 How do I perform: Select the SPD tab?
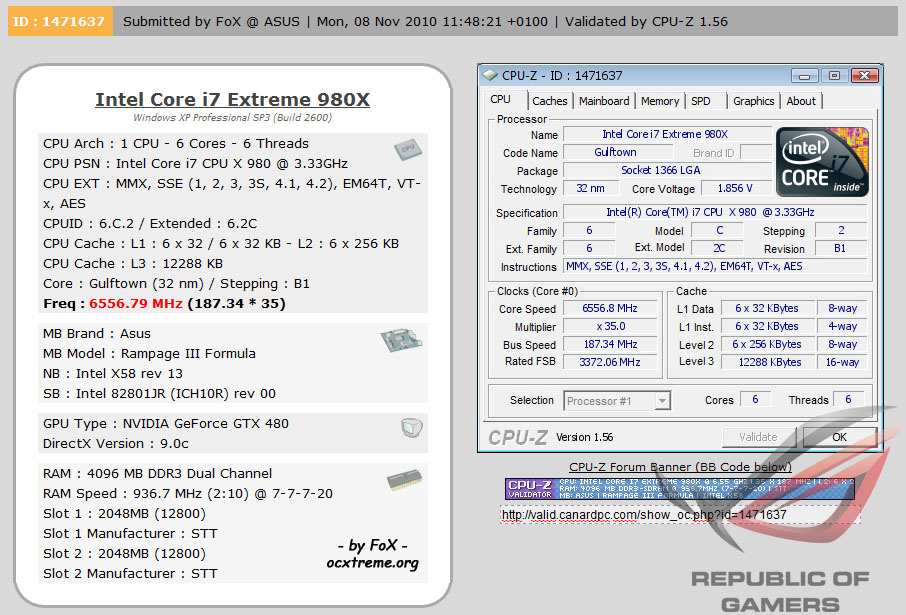700,101
